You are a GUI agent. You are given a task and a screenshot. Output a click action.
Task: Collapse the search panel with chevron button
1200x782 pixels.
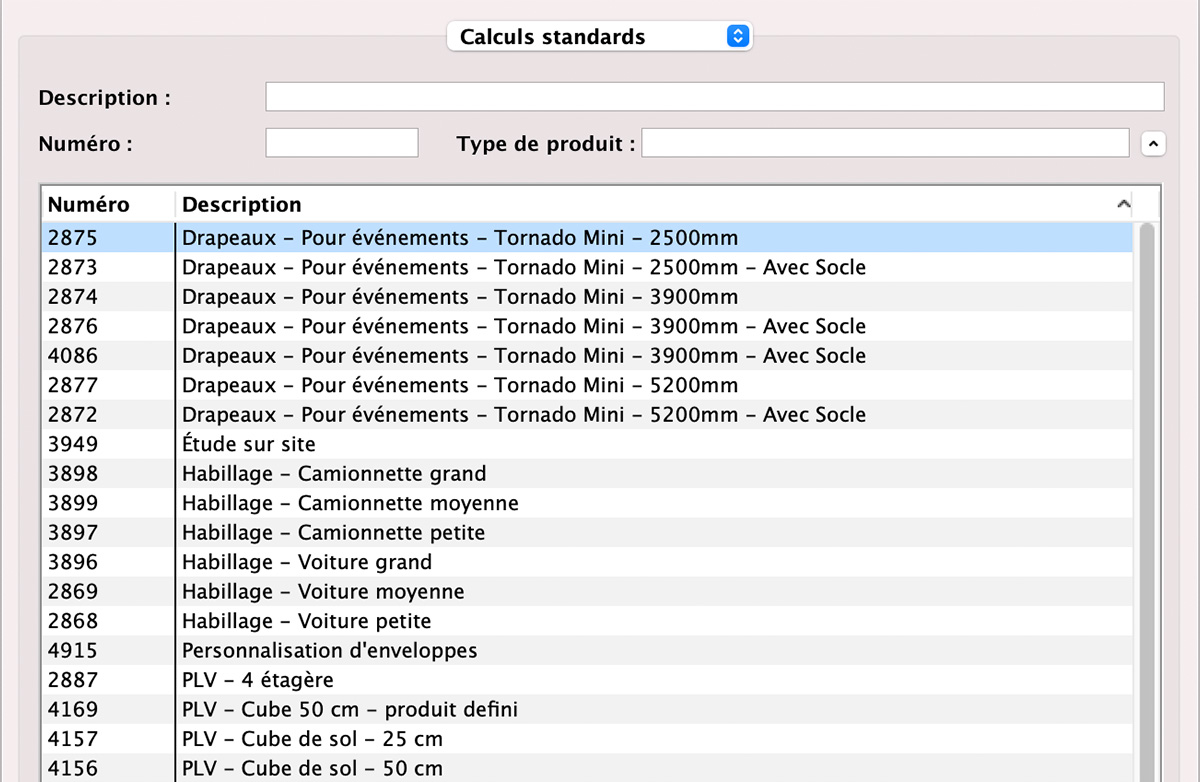click(x=1152, y=144)
